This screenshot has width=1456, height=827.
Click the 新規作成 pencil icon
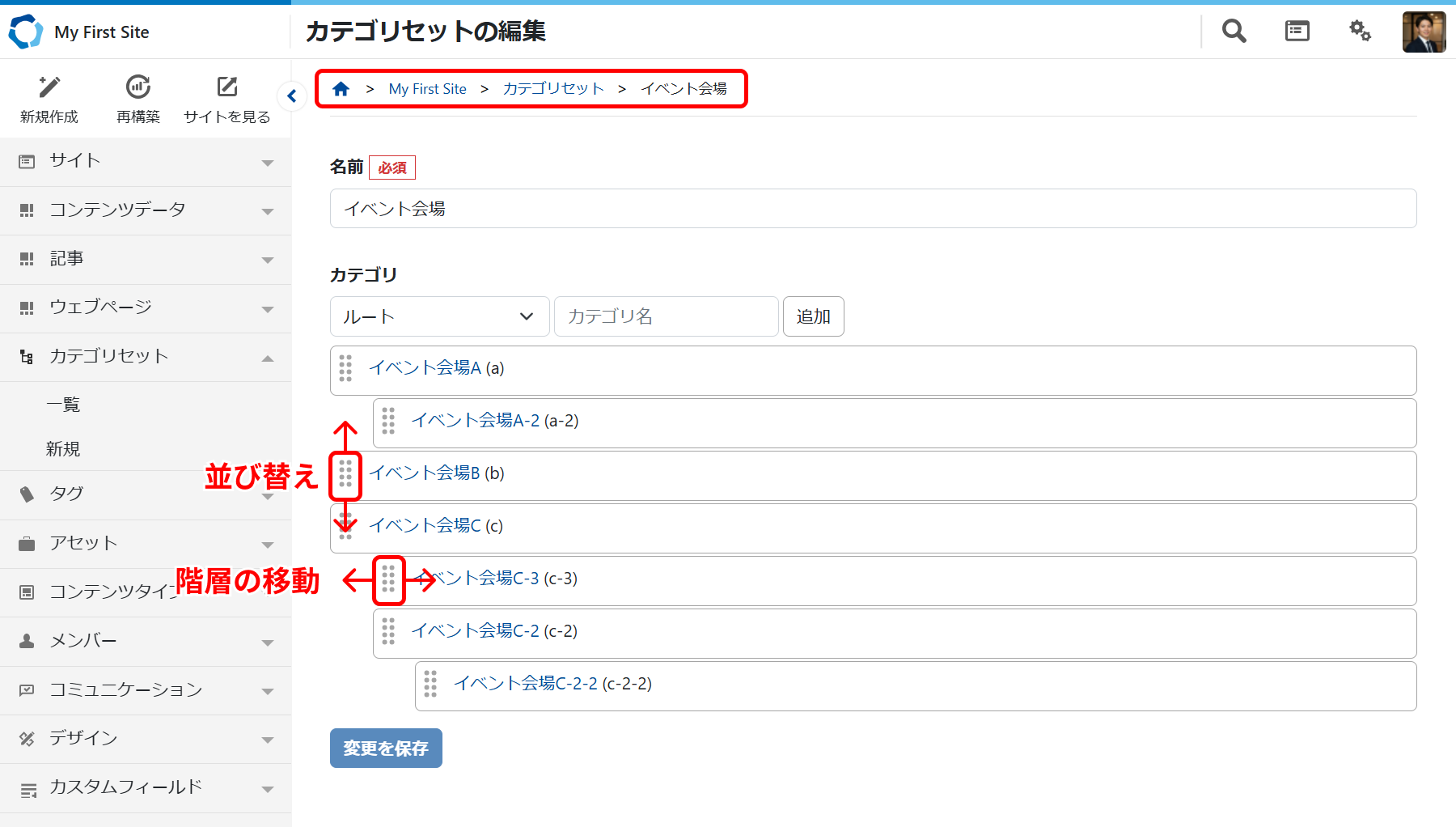(49, 87)
